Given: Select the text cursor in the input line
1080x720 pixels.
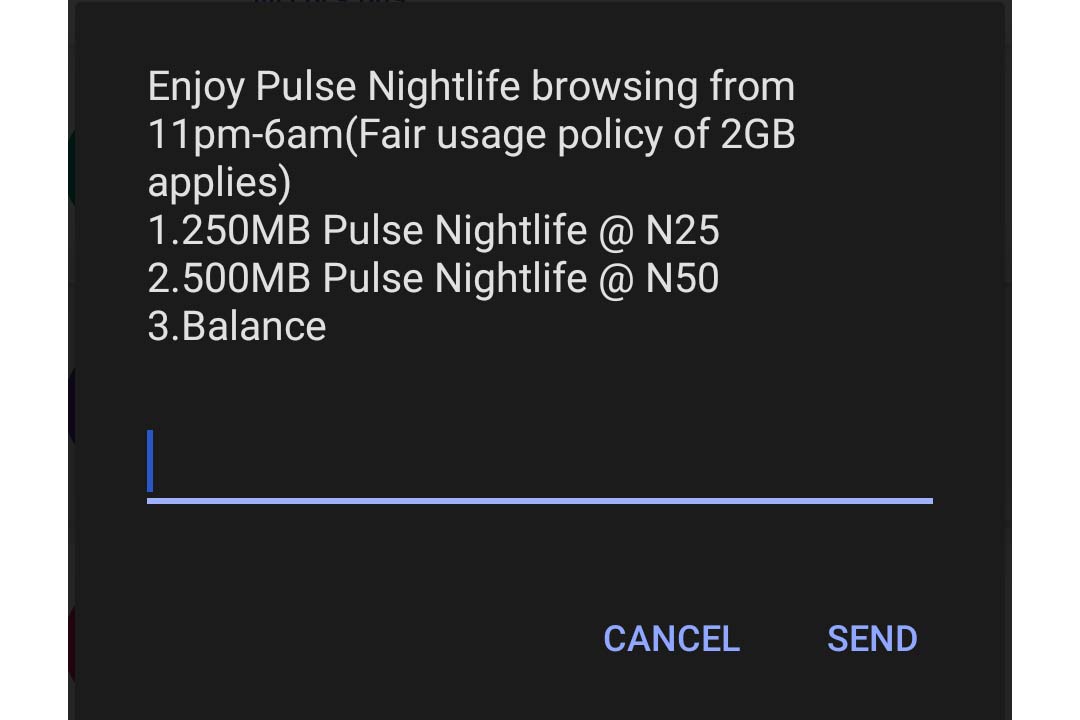Looking at the screenshot, I should (150, 463).
